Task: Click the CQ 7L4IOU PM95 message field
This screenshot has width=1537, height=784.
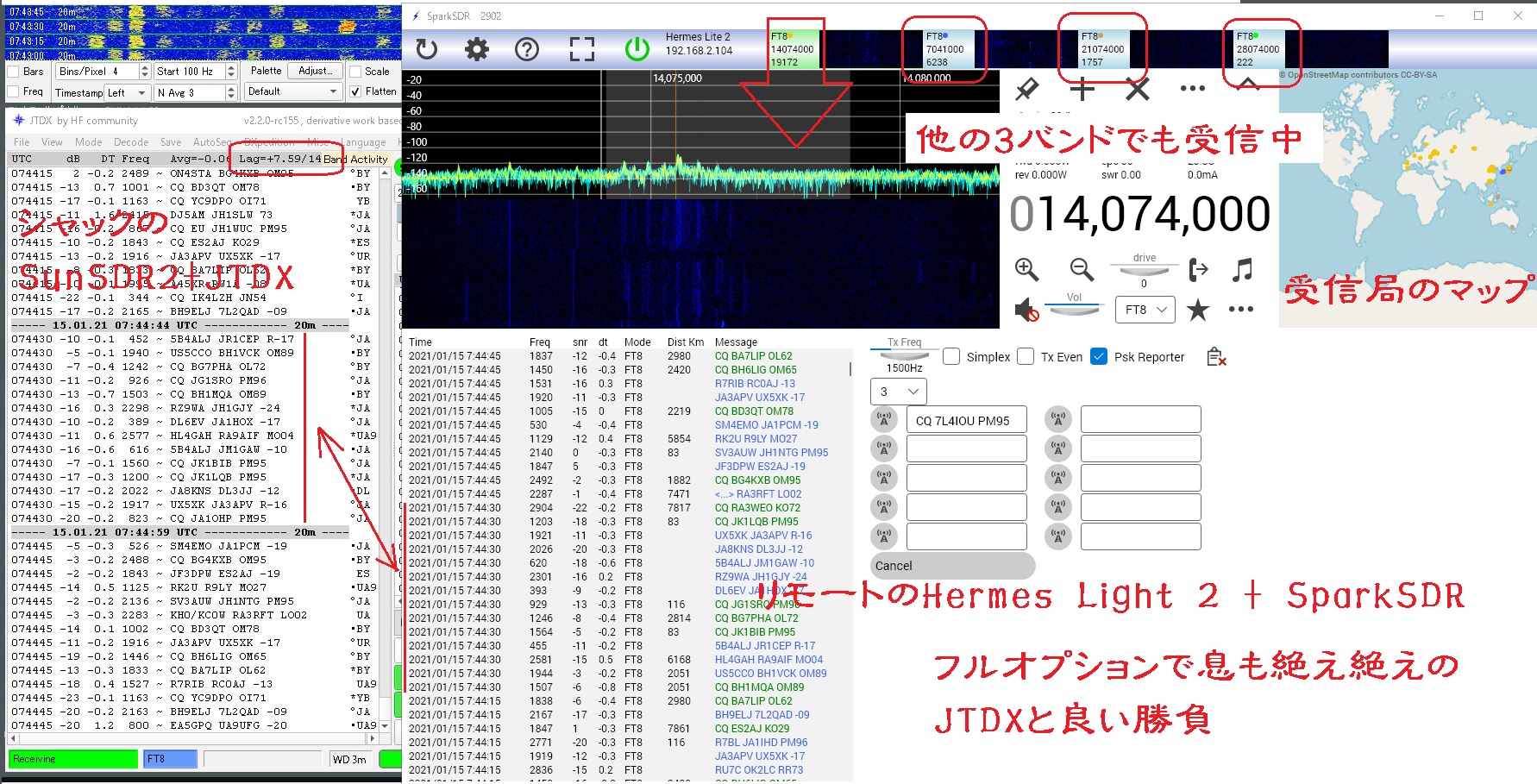Action: point(966,420)
